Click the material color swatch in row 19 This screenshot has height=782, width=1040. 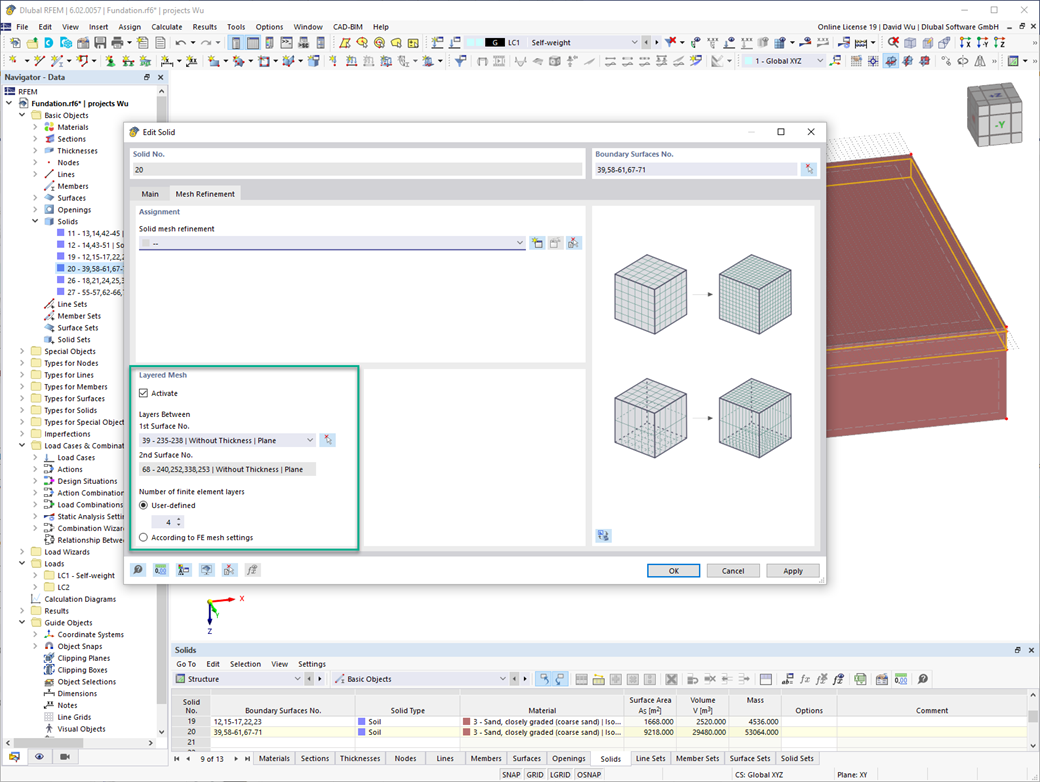467,722
